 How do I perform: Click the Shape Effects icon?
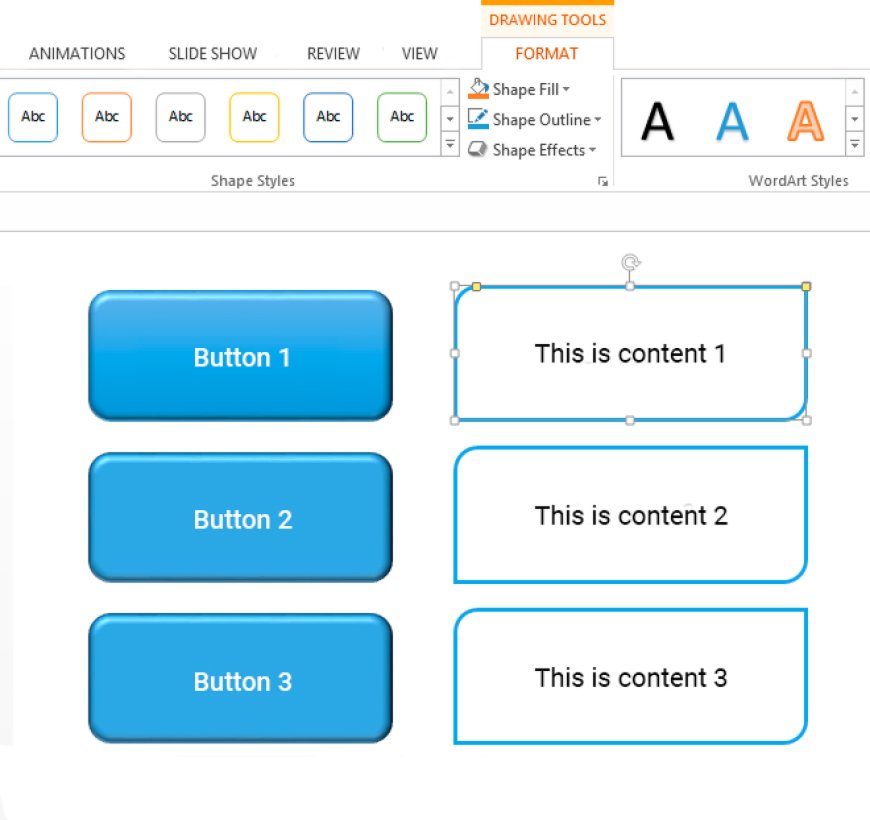coord(478,150)
